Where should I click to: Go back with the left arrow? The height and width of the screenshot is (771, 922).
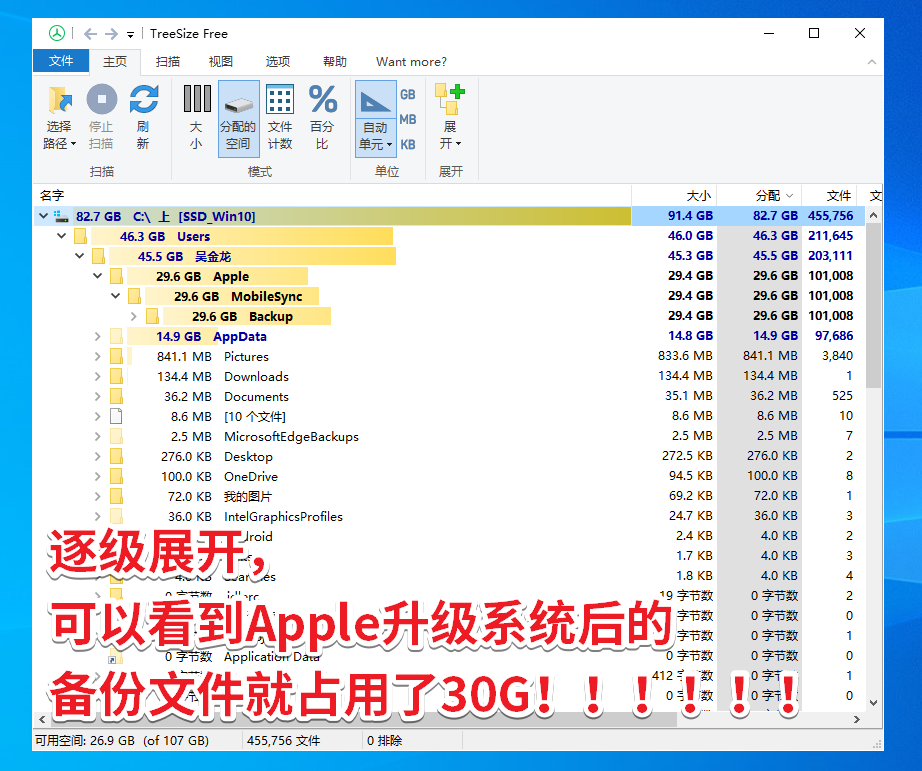90,34
